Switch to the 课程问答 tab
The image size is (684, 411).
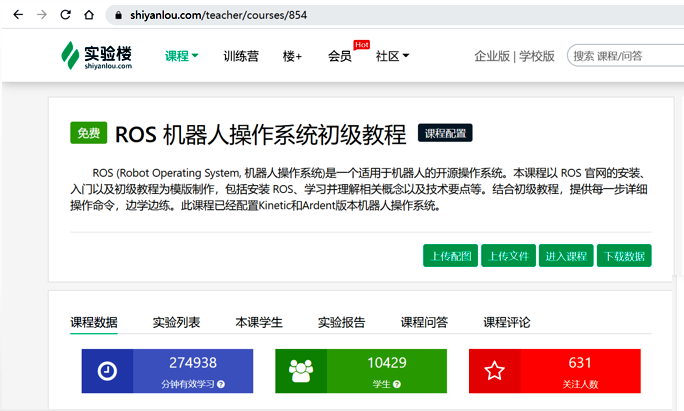(x=424, y=322)
